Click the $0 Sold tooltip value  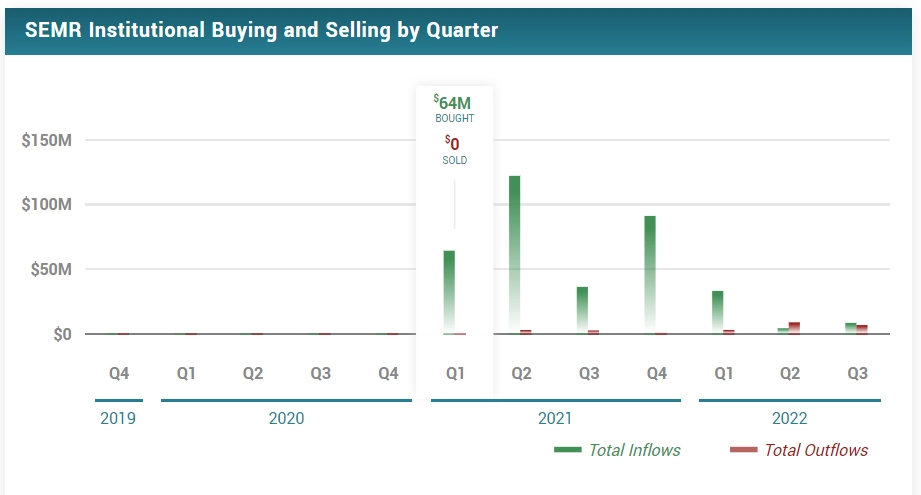[x=454, y=144]
